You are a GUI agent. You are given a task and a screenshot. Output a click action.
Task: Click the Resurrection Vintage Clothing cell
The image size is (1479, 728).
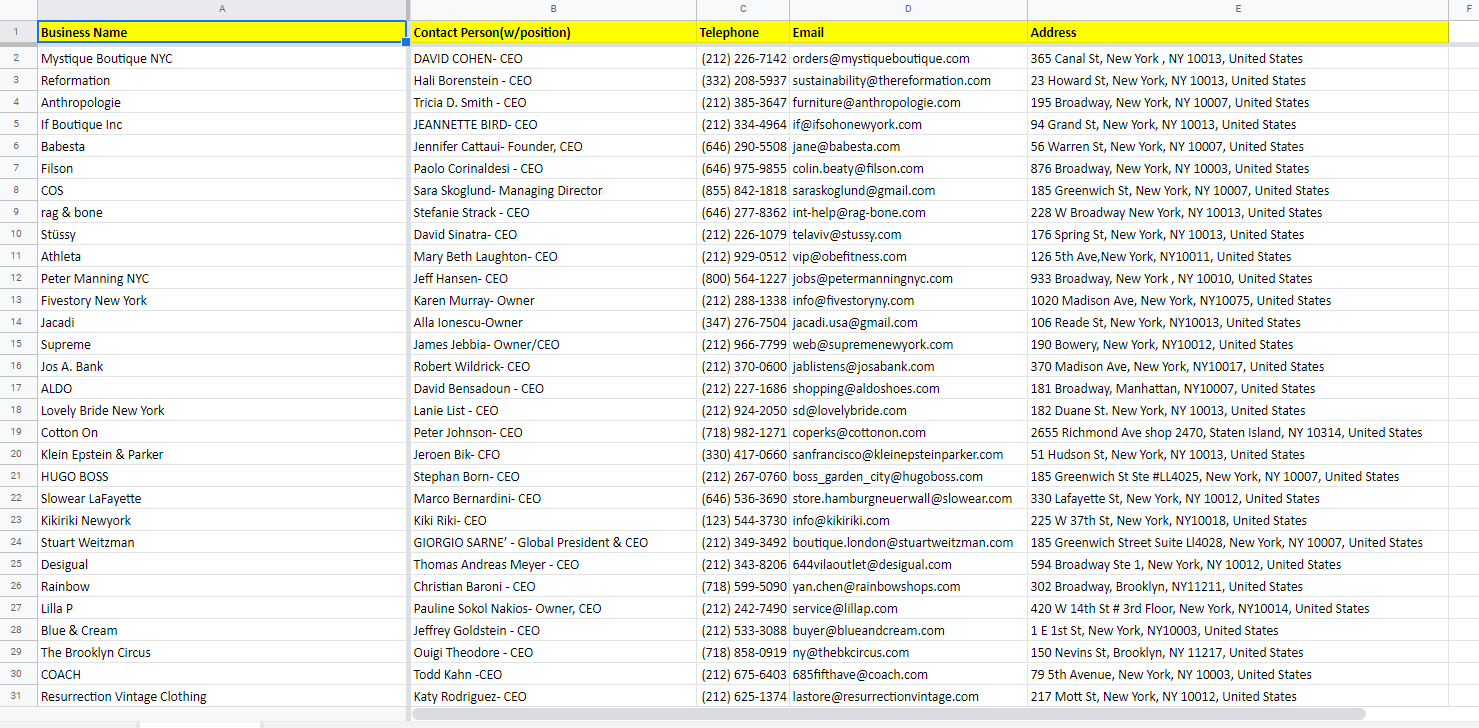[222, 696]
